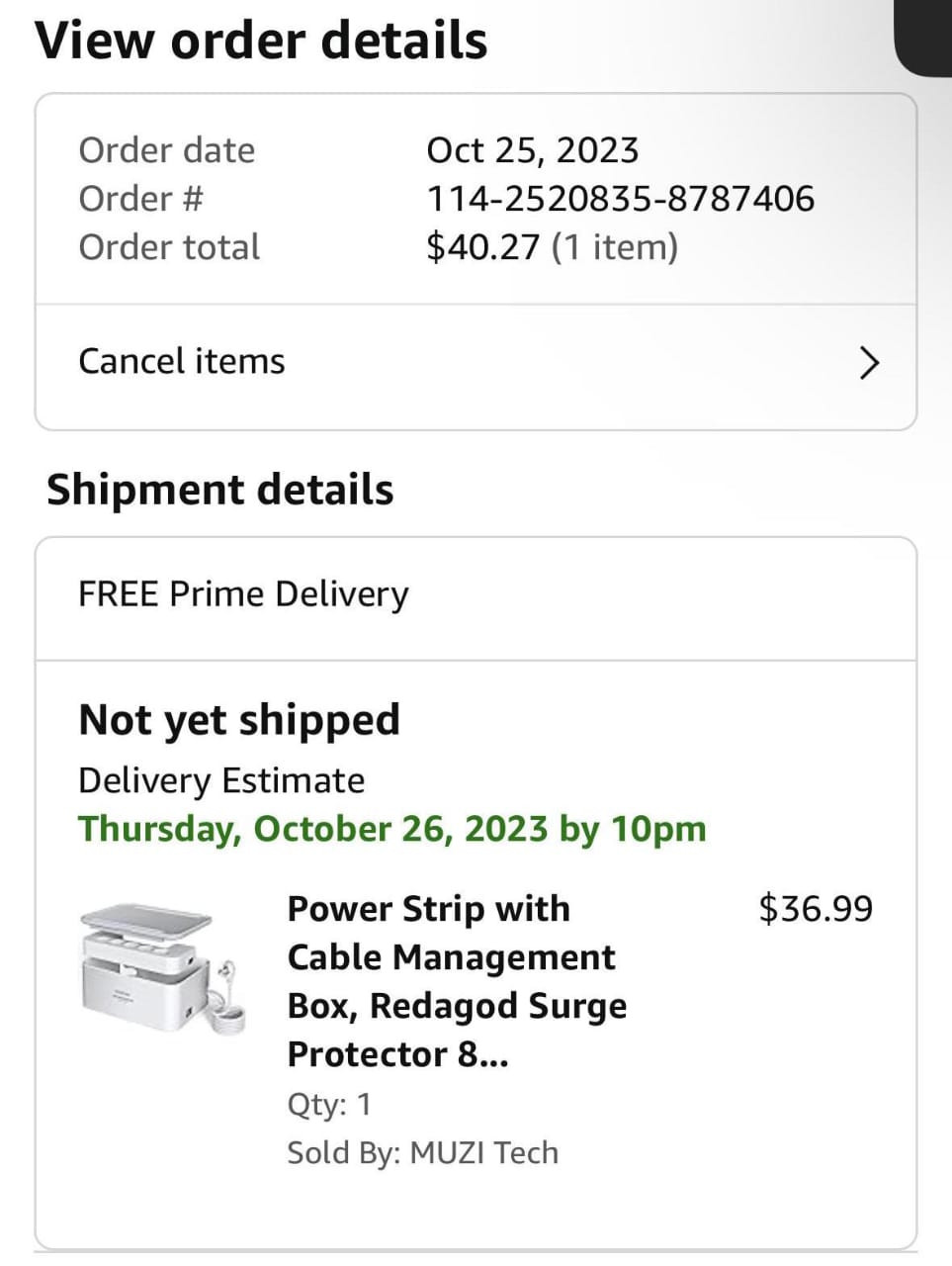
Task: Open the Power Strip product title link
Action: 457,981
